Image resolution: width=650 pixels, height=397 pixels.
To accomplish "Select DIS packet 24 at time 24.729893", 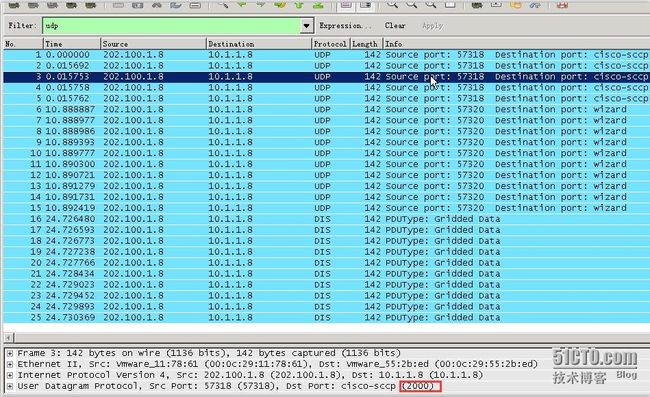I will 327,307.
